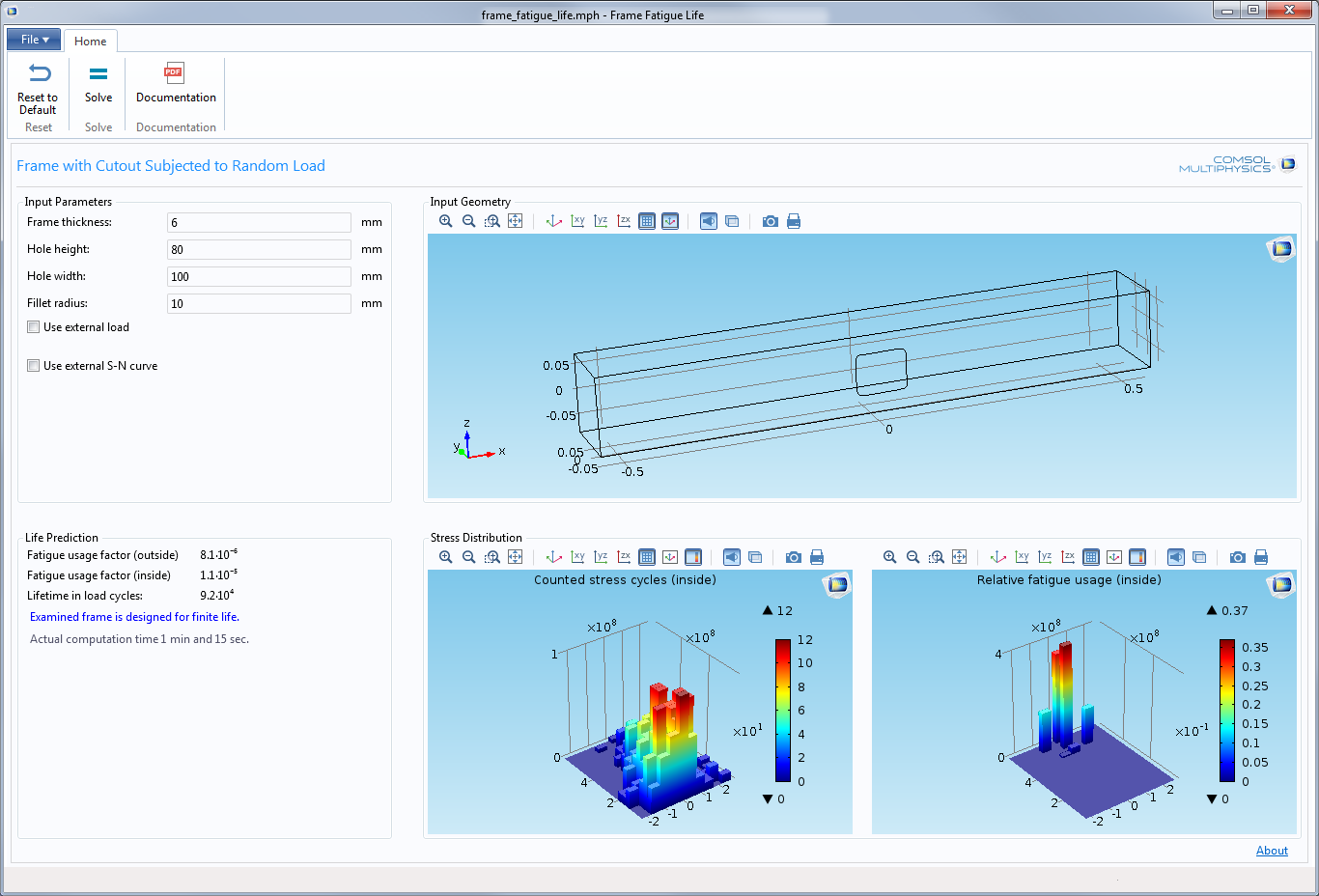This screenshot has height=896, width=1319.
Task: Open the About link
Action: pyautogui.click(x=1272, y=851)
